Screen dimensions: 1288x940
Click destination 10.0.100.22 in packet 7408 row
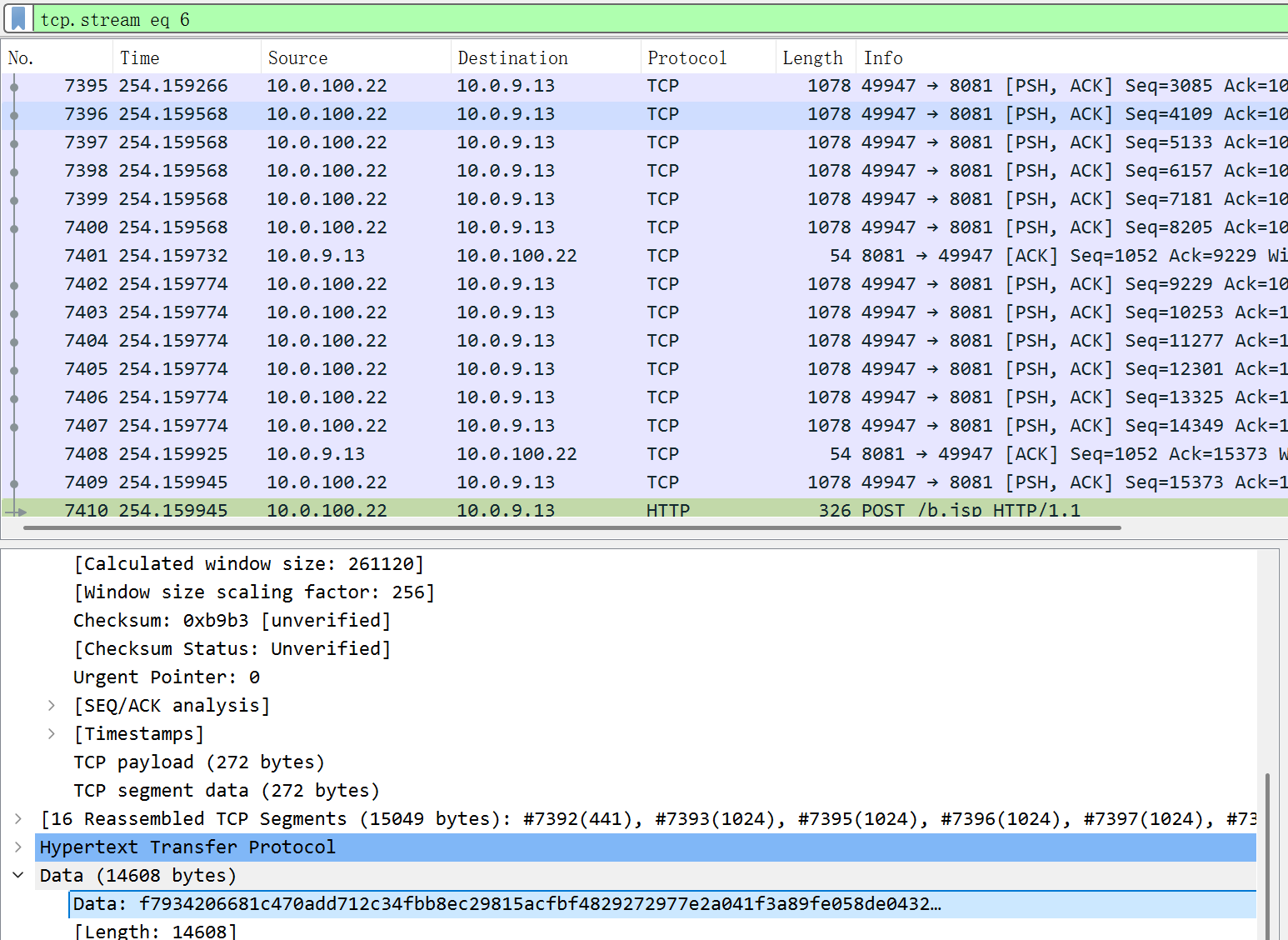coord(517,454)
